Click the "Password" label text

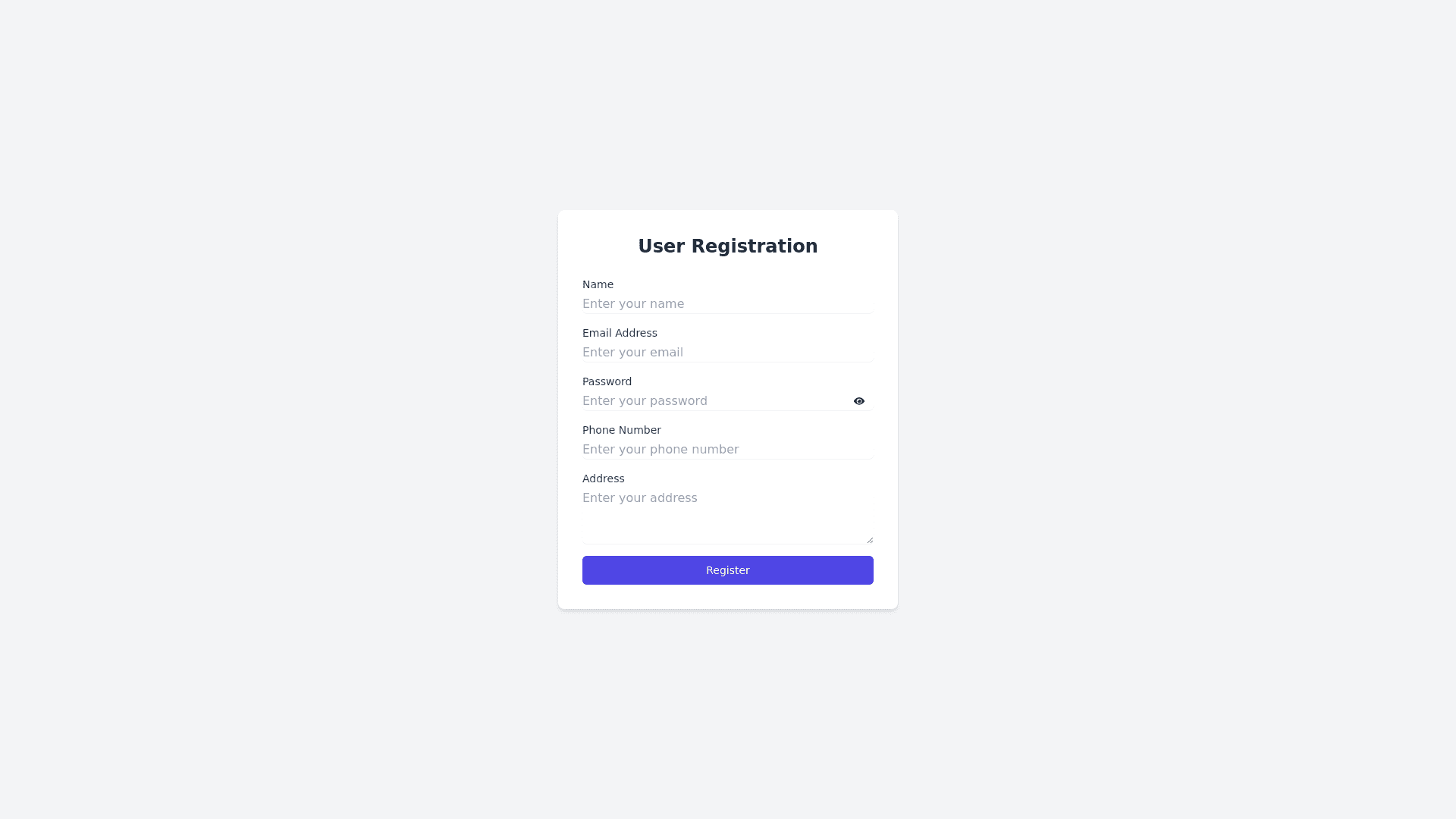(x=607, y=381)
